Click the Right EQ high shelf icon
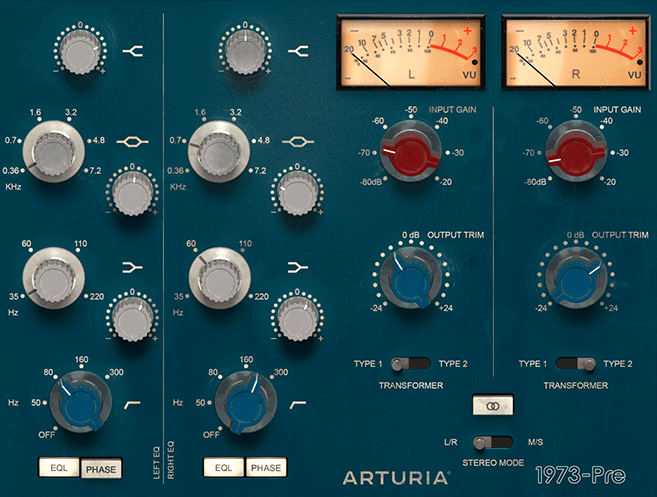This screenshot has width=657, height=497. (x=298, y=52)
